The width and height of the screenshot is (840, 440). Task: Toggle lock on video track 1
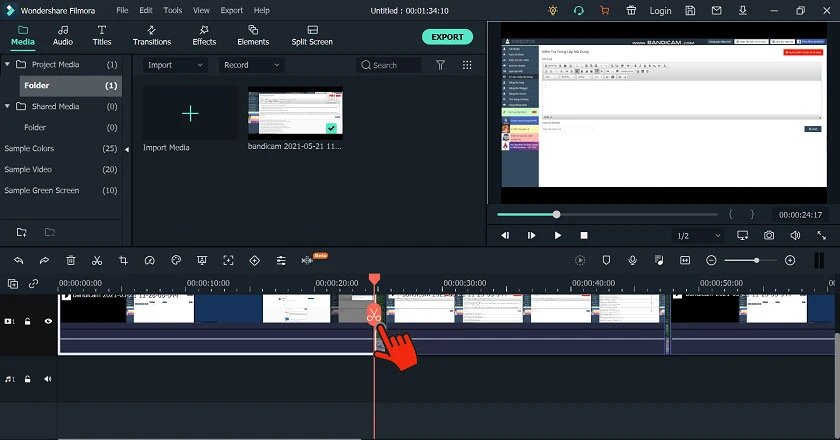tap(27, 322)
